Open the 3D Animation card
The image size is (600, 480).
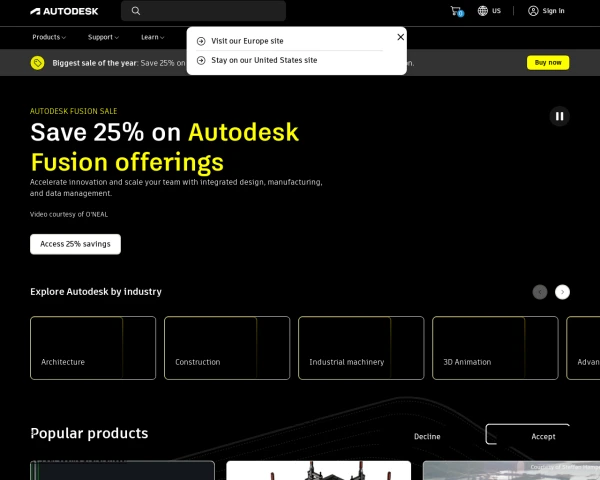pyautogui.click(x=495, y=348)
